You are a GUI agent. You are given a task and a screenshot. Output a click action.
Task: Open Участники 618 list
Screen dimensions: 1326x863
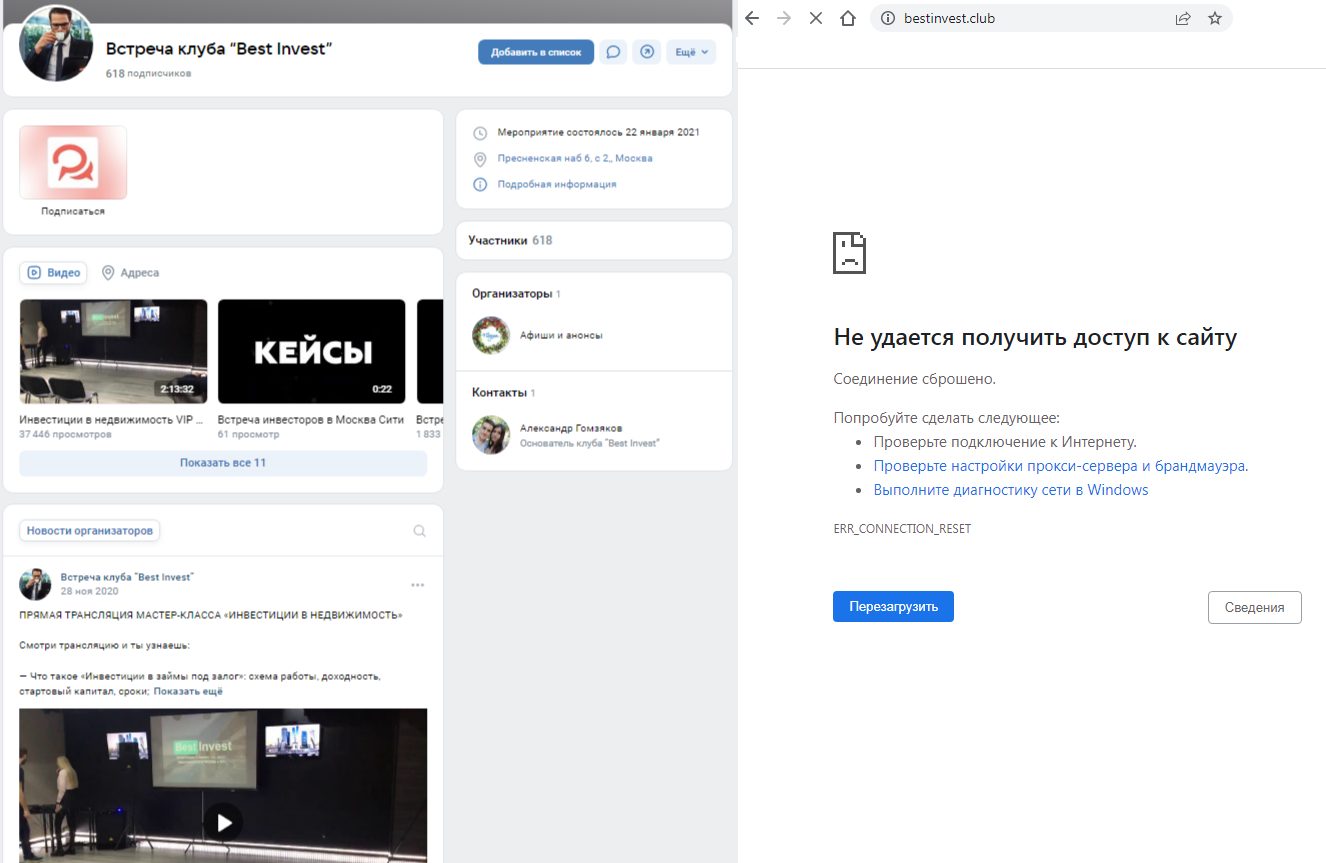(x=594, y=240)
